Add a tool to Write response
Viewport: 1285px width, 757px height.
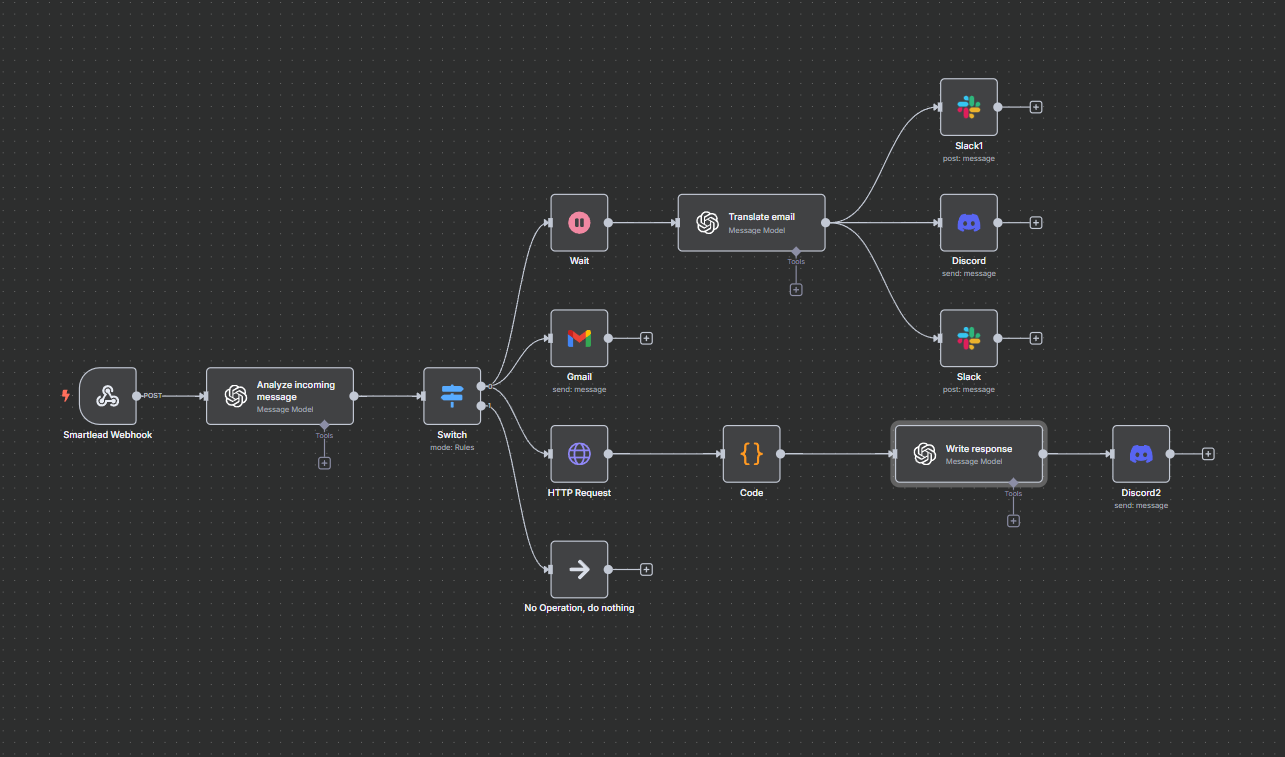(x=1013, y=521)
